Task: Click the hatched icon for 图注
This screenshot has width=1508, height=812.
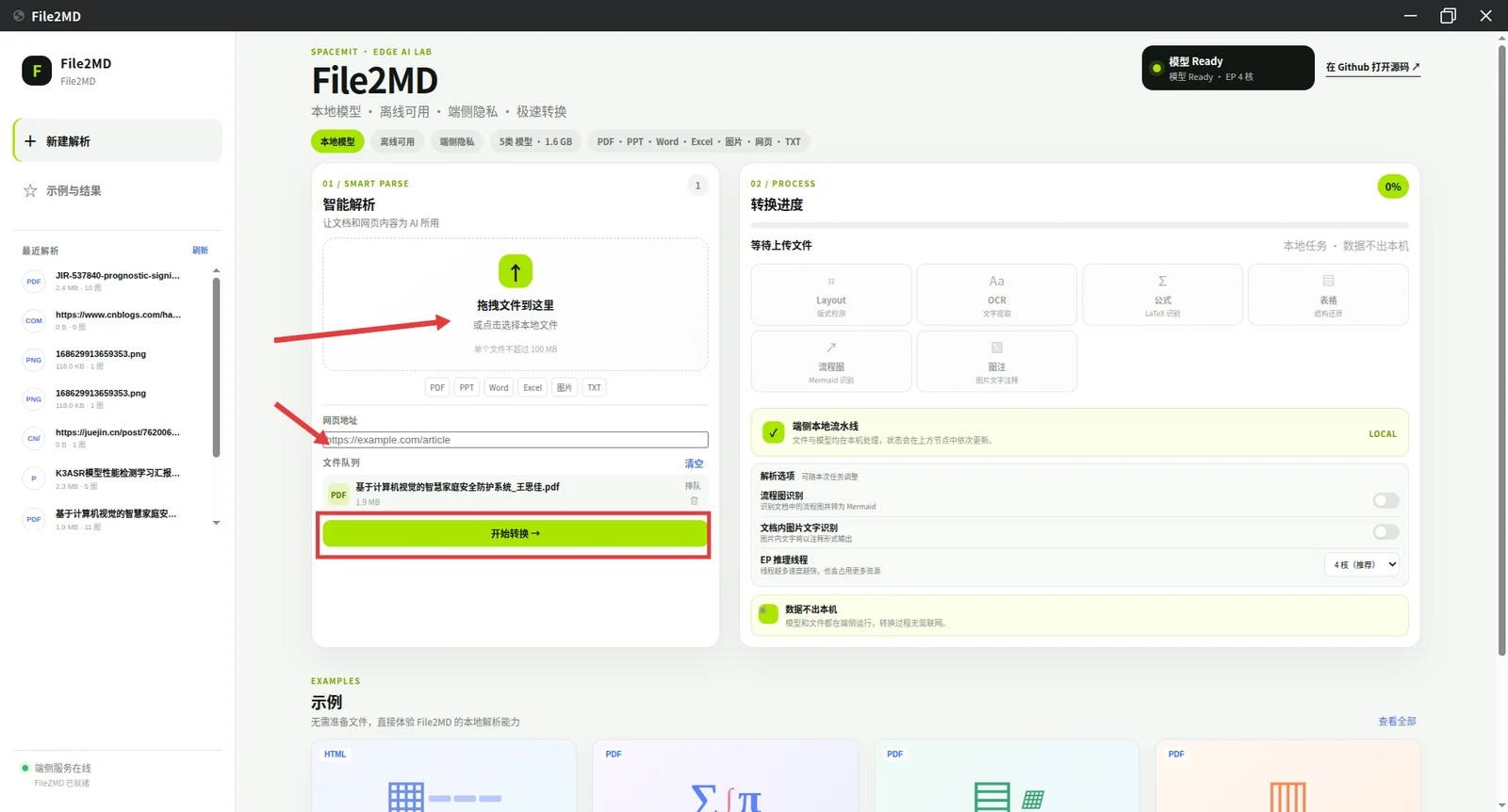Action: 996,348
